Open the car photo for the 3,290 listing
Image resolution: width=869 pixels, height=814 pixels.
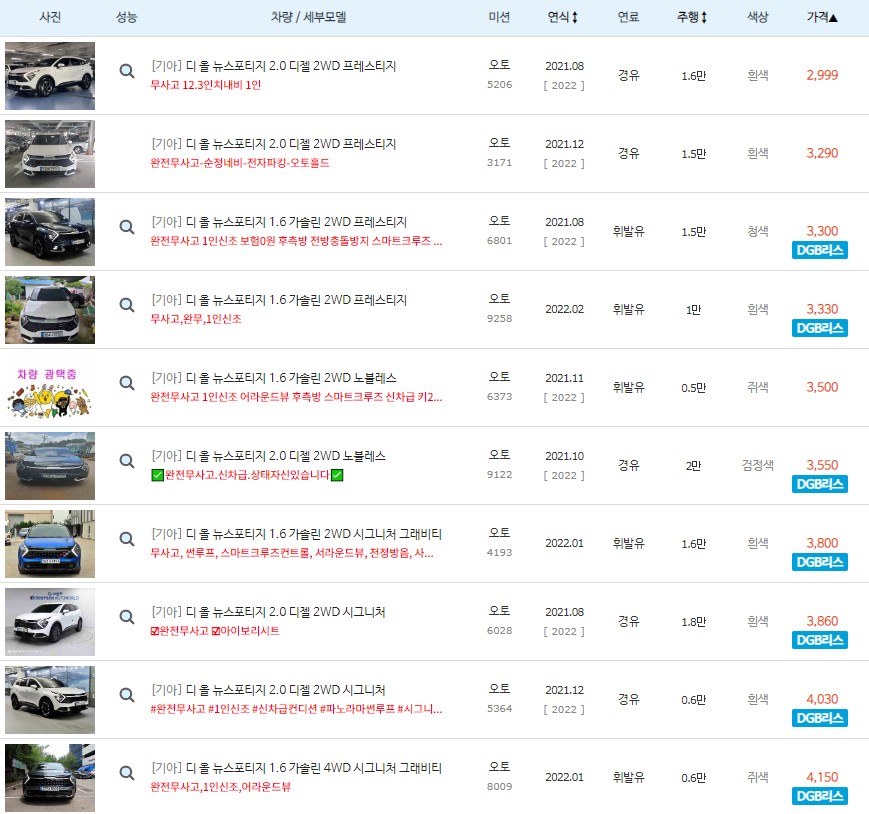point(50,154)
